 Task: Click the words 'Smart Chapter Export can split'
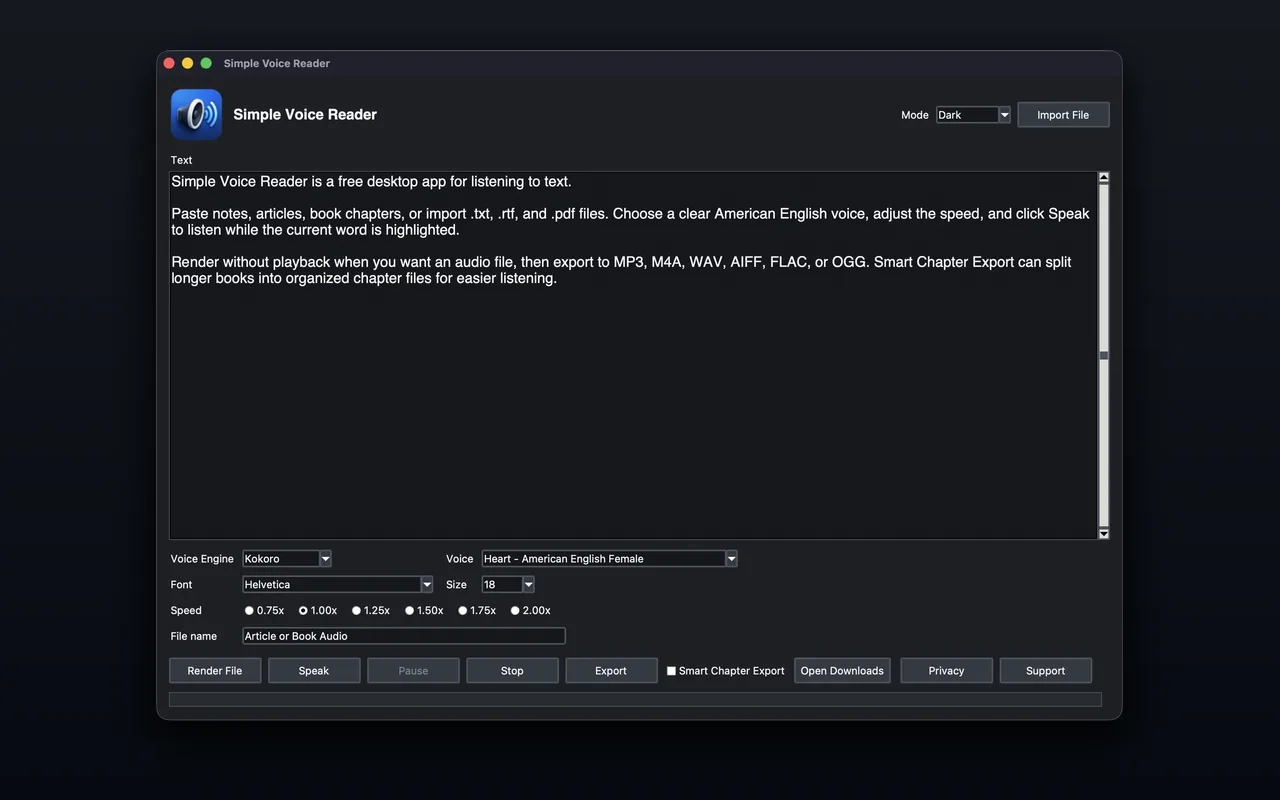(x=972, y=262)
